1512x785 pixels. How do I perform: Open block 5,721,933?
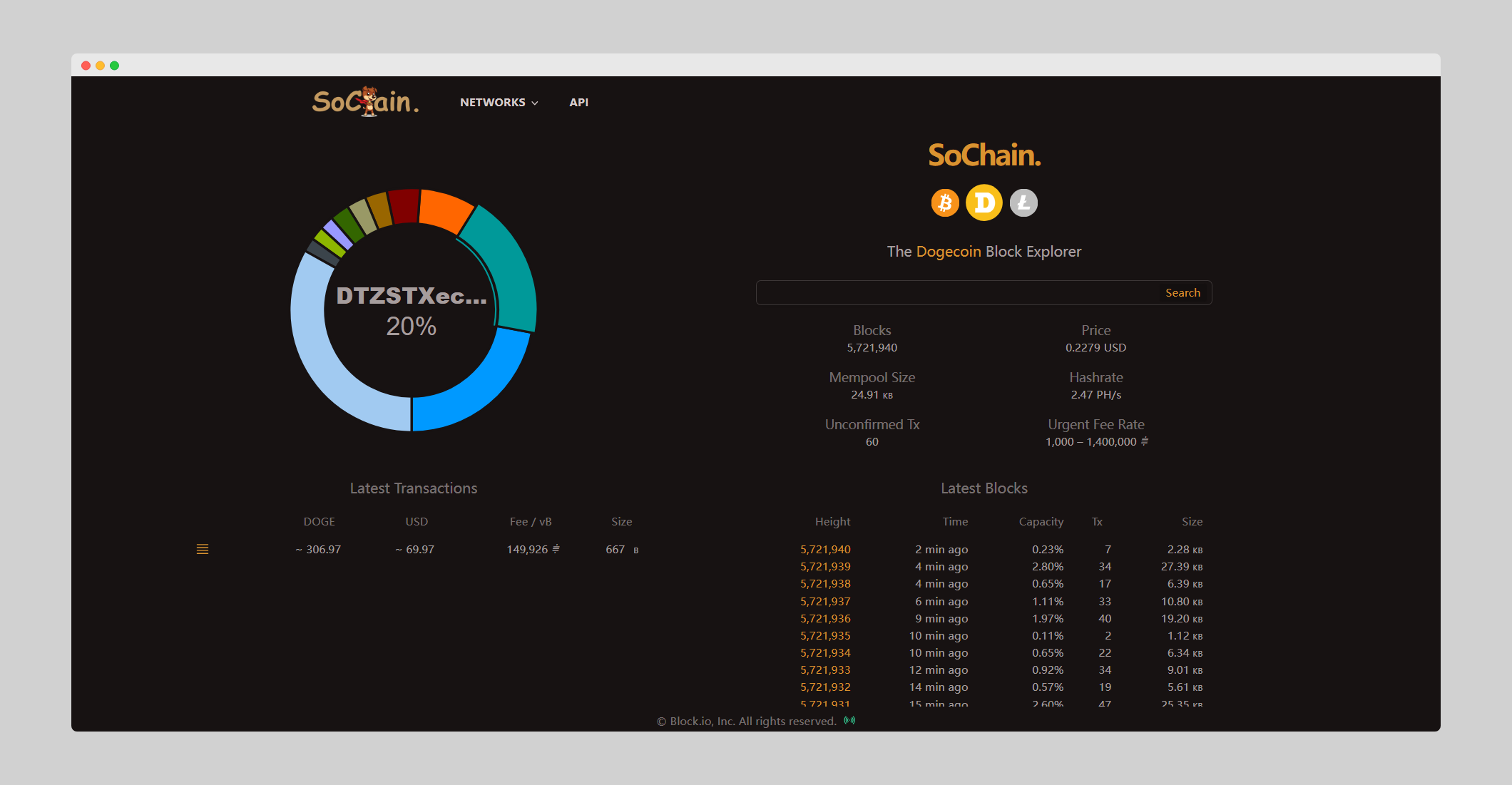pos(825,670)
